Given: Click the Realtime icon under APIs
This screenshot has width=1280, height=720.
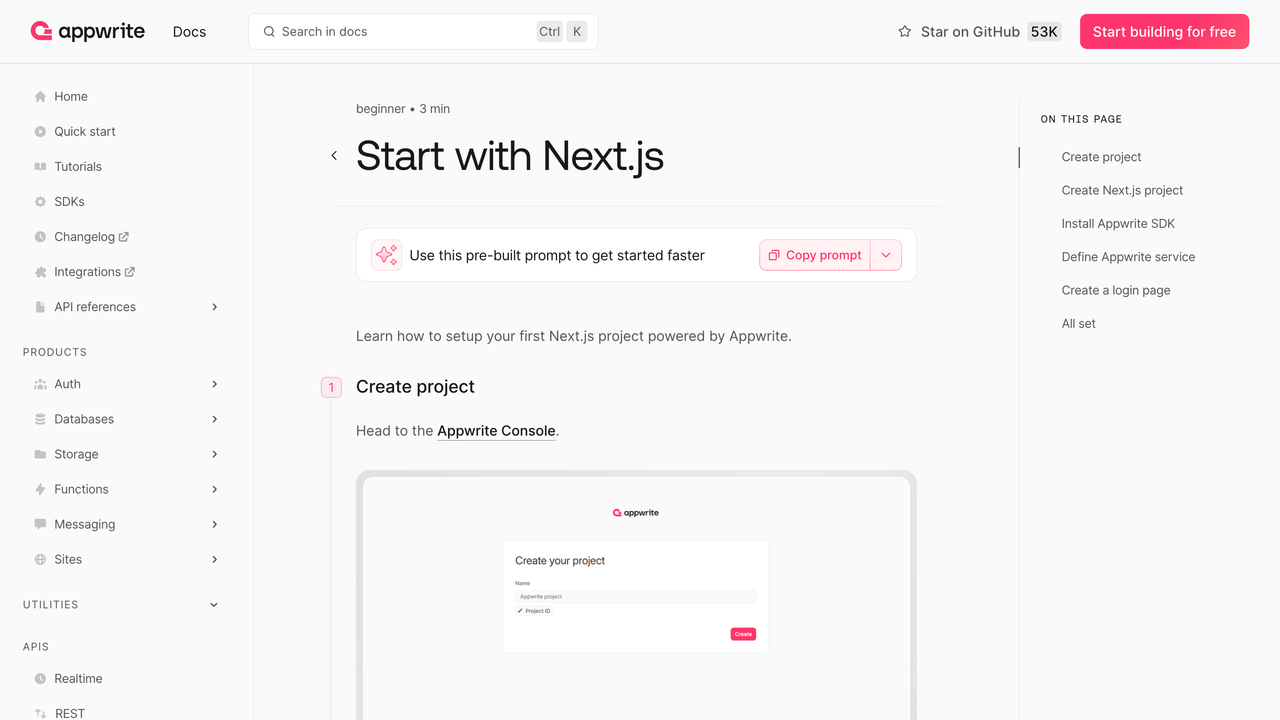Looking at the screenshot, I should pos(38,678).
